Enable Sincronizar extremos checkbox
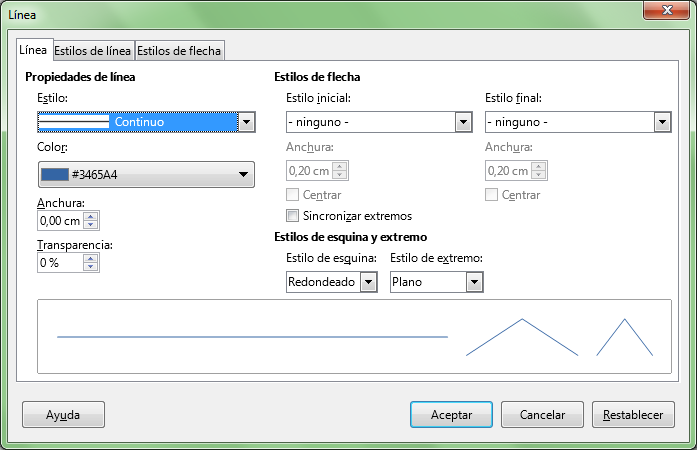Image resolution: width=697 pixels, height=450 pixels. (293, 216)
